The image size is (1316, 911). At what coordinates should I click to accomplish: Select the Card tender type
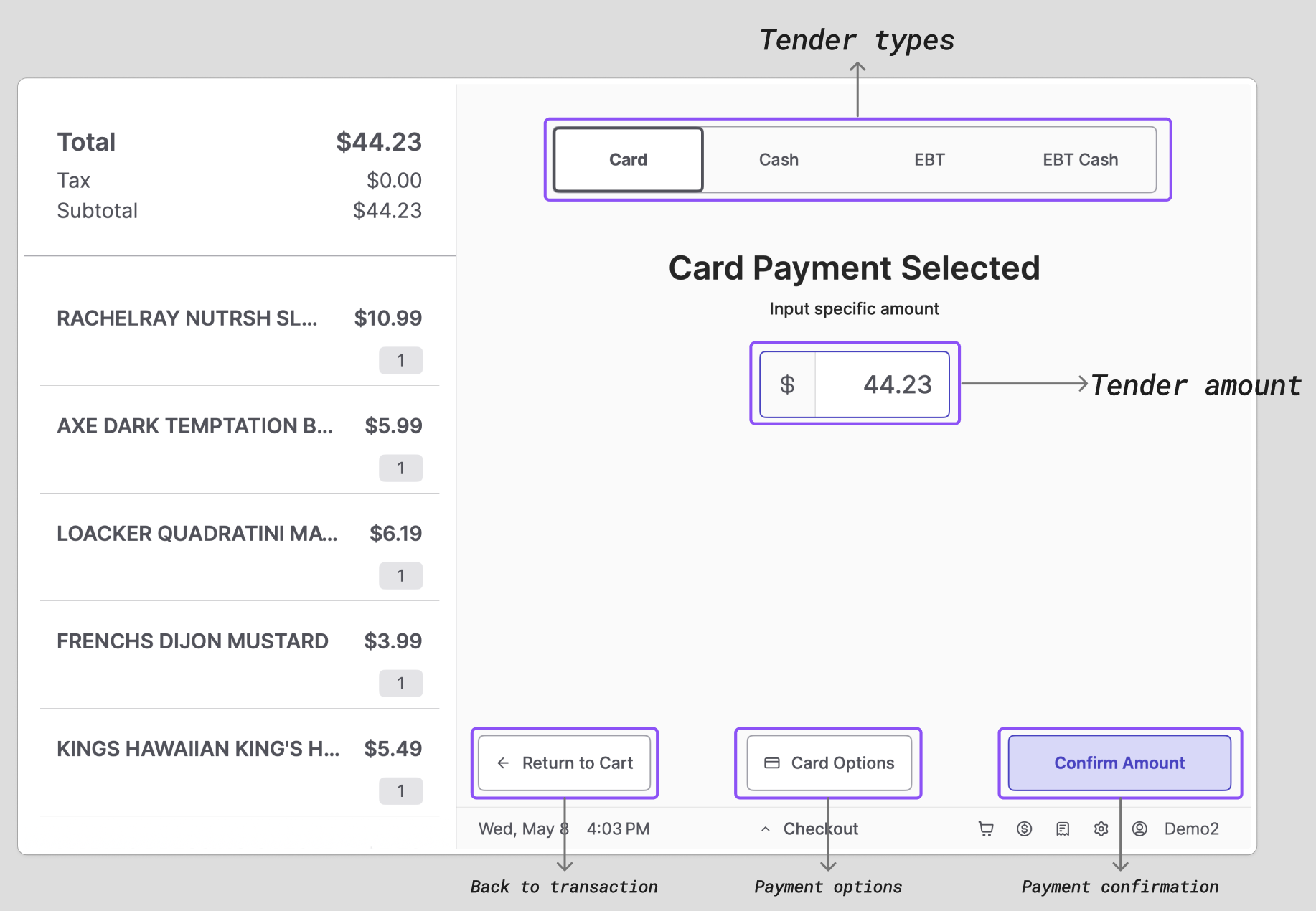click(629, 160)
